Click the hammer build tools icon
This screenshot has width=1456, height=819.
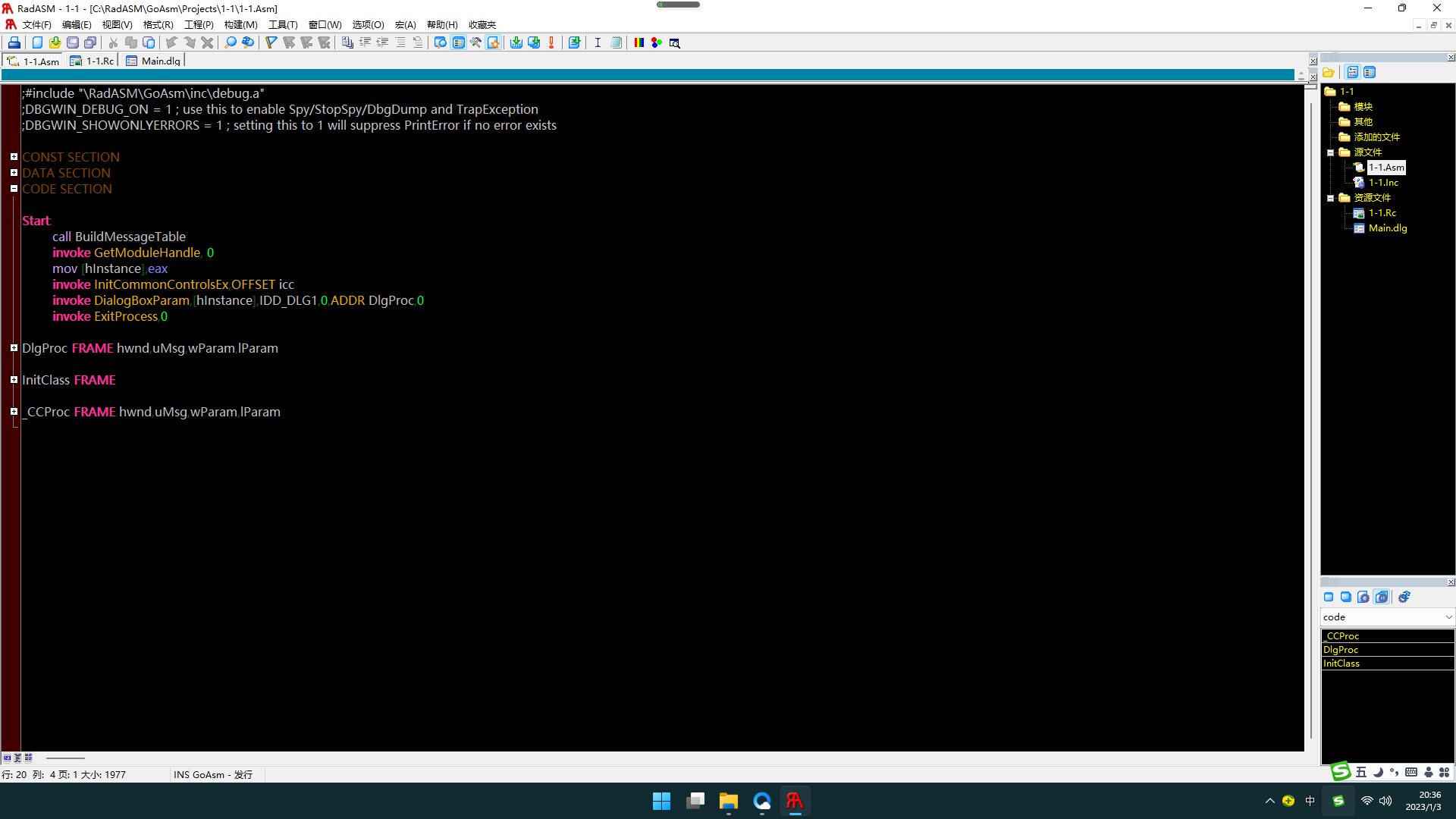coord(475,42)
